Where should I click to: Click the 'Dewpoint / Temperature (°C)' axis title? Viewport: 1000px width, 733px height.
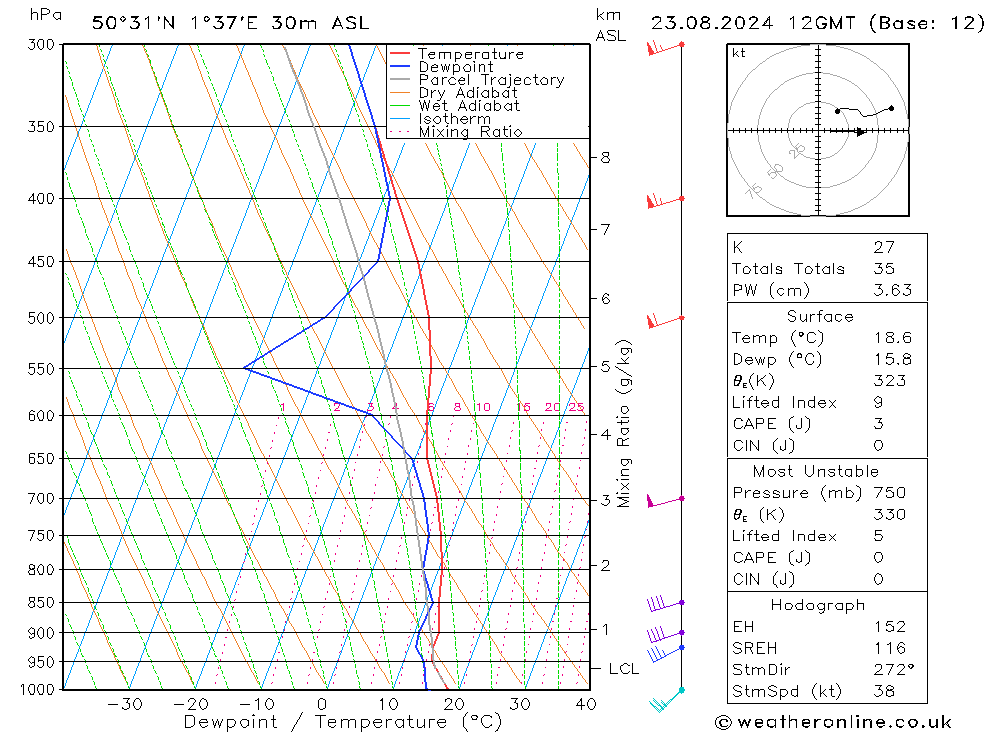pos(342,722)
